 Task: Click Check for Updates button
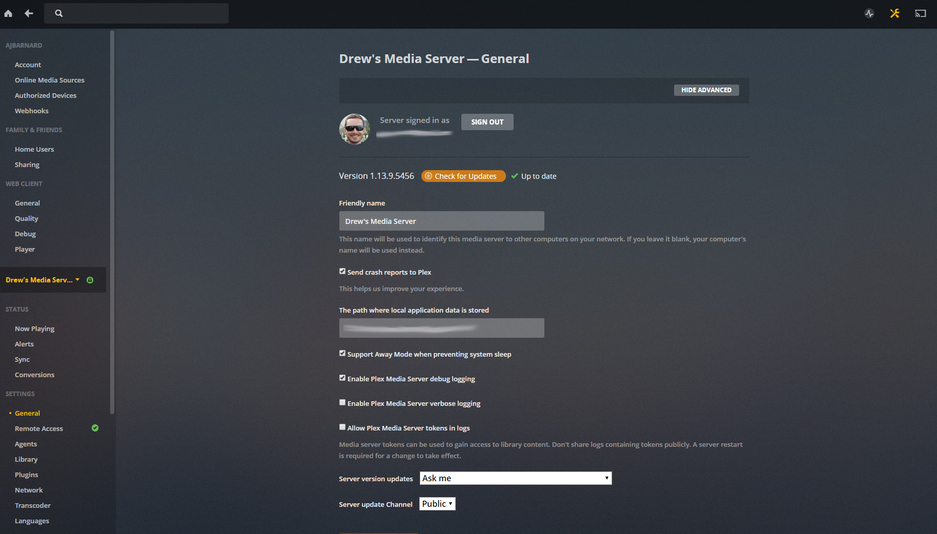pyautogui.click(x=463, y=176)
